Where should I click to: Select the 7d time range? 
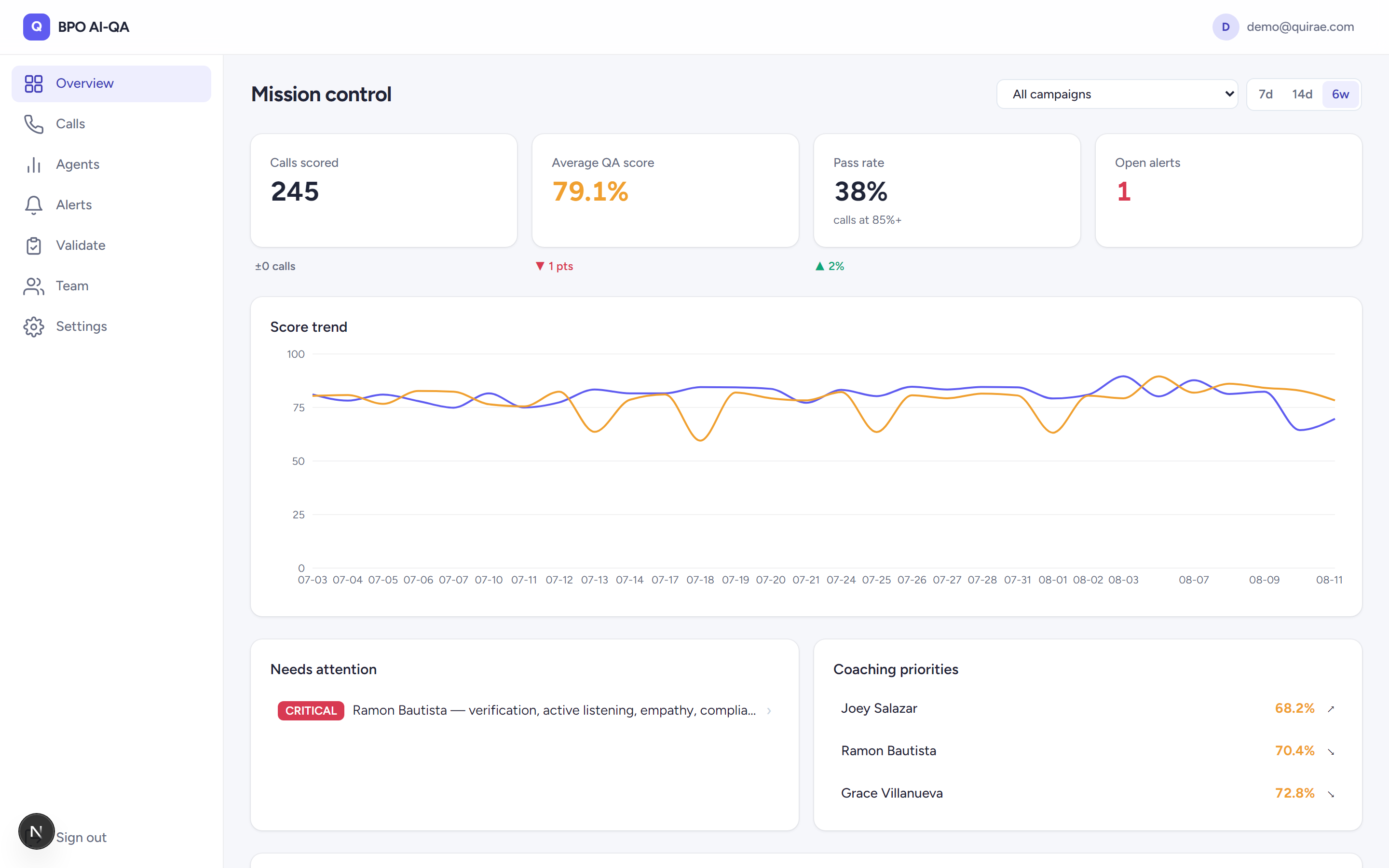(1266, 94)
